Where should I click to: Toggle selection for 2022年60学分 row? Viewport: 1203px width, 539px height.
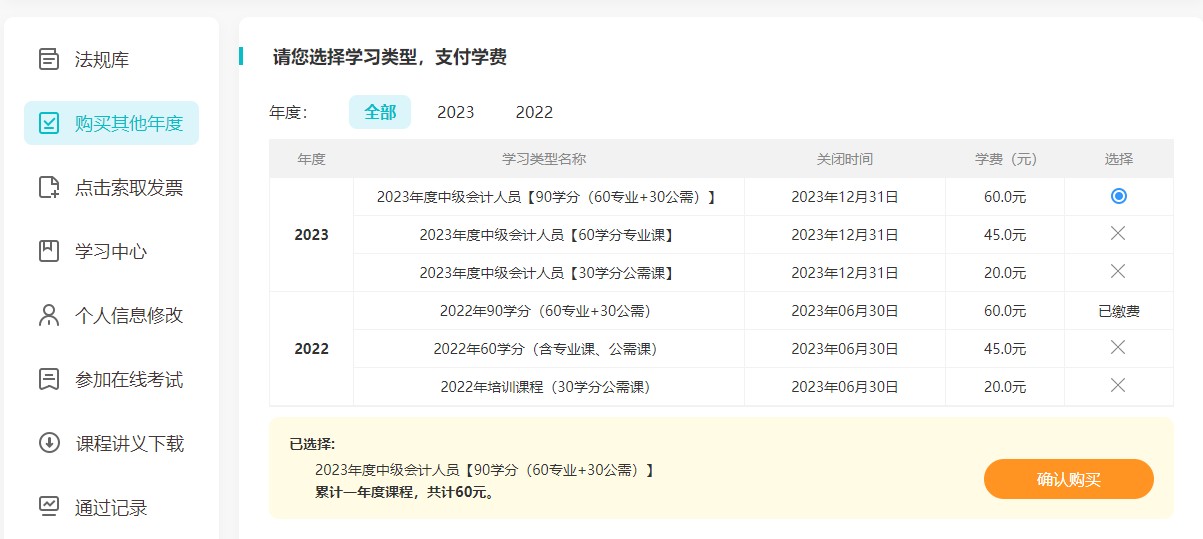(1118, 347)
